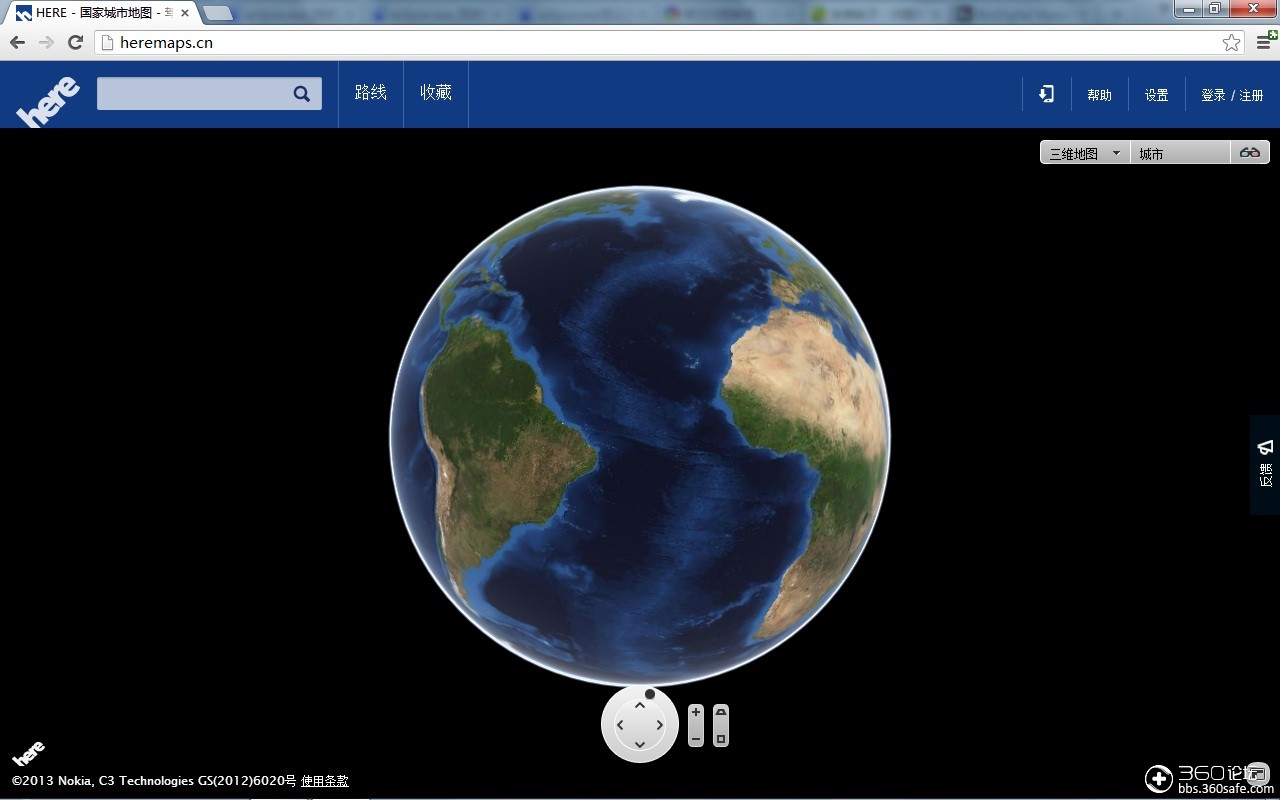Open the mobile app download icon
Image resolution: width=1280 pixels, height=800 pixels.
[1045, 93]
